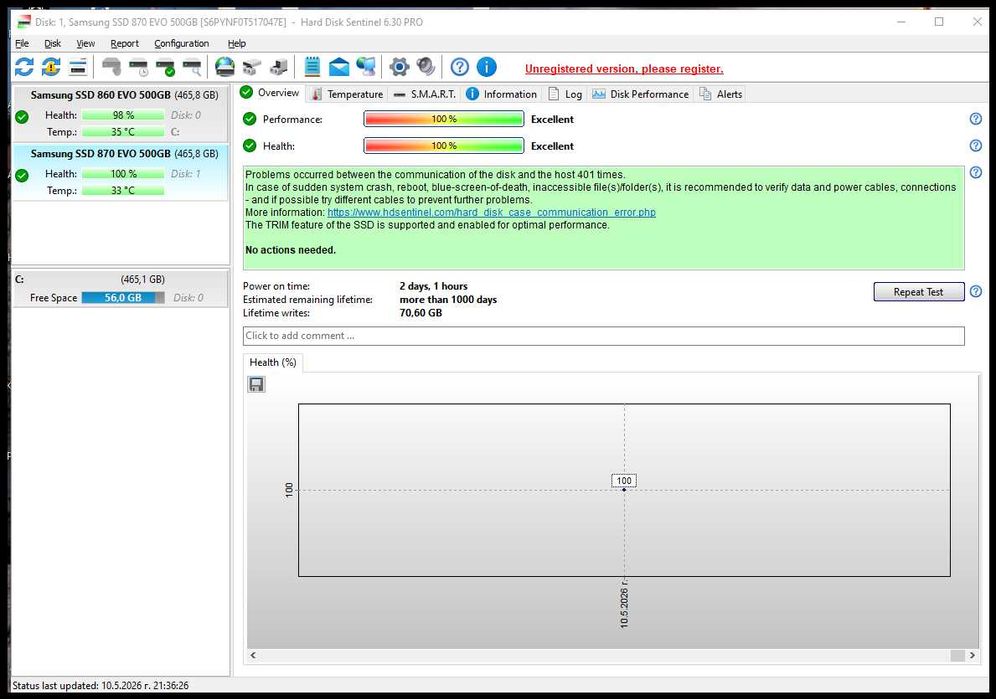
Task: Click the Free Space 56,0 GB bar
Action: click(123, 297)
